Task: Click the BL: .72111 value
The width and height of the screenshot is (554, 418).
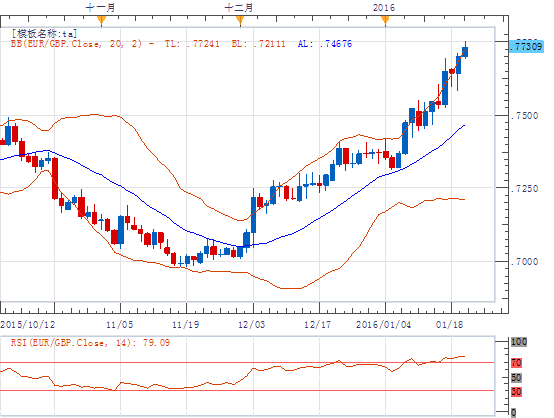Action: coord(258,44)
